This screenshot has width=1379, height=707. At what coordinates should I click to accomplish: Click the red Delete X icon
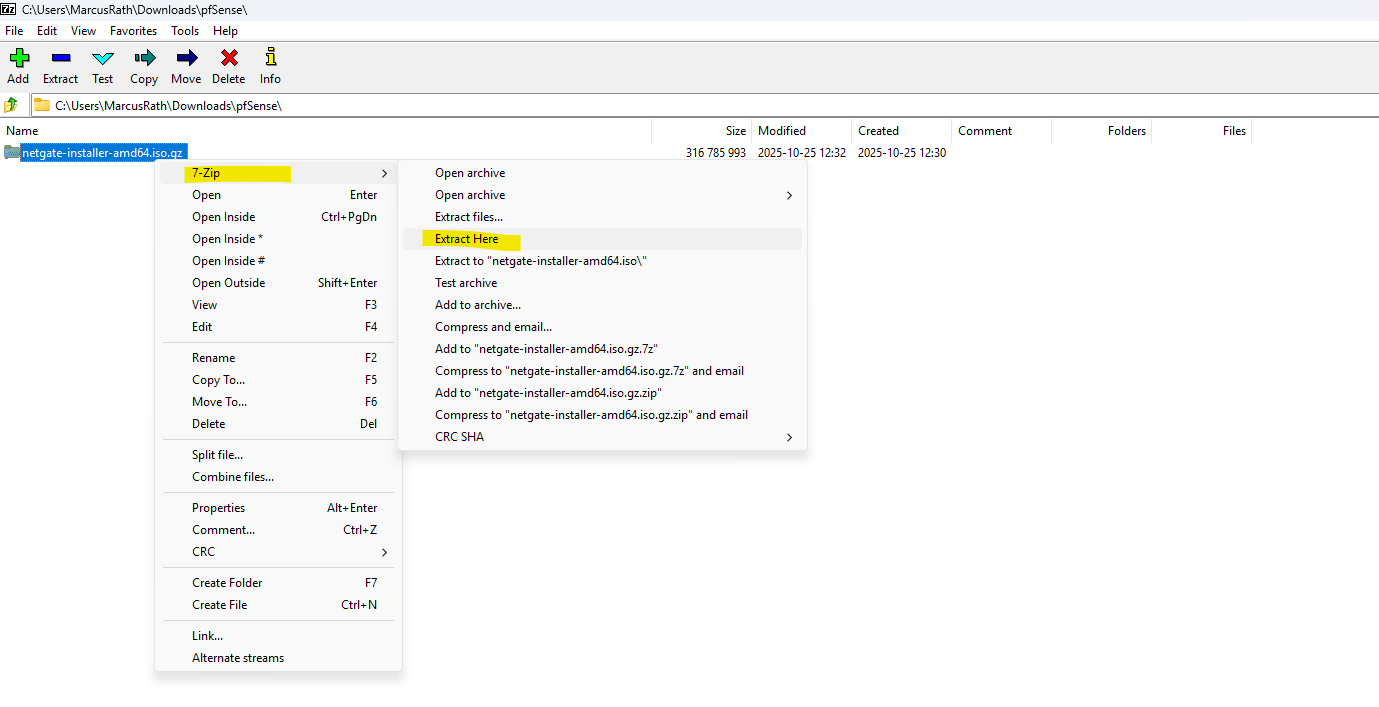[229, 58]
